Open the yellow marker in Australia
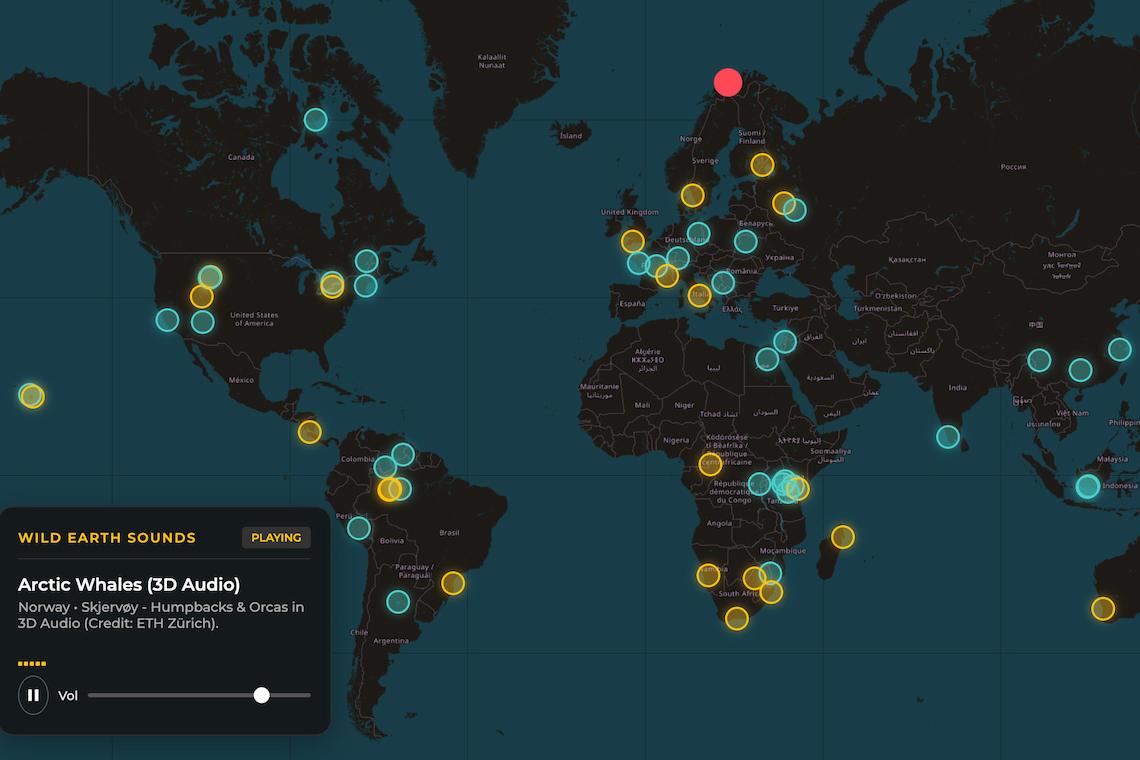1140x760 pixels. click(1103, 609)
